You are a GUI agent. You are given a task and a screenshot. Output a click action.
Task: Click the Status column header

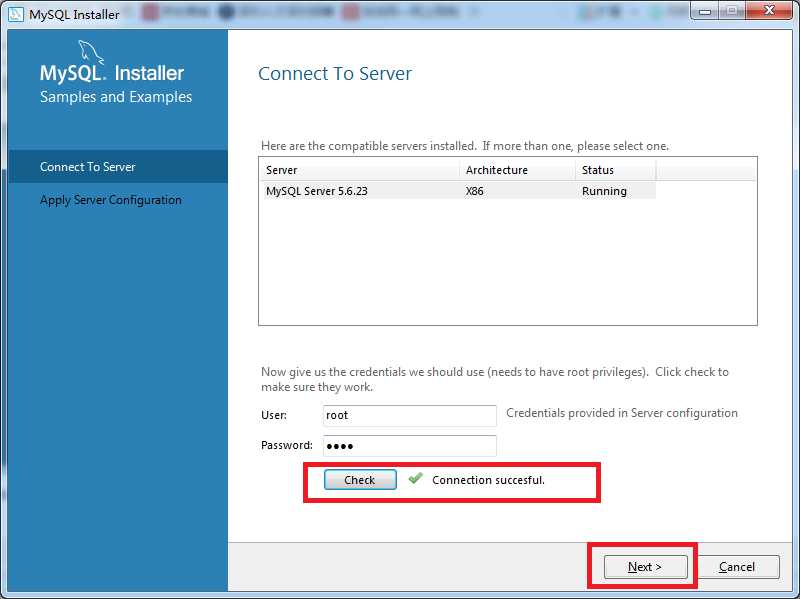pyautogui.click(x=615, y=170)
